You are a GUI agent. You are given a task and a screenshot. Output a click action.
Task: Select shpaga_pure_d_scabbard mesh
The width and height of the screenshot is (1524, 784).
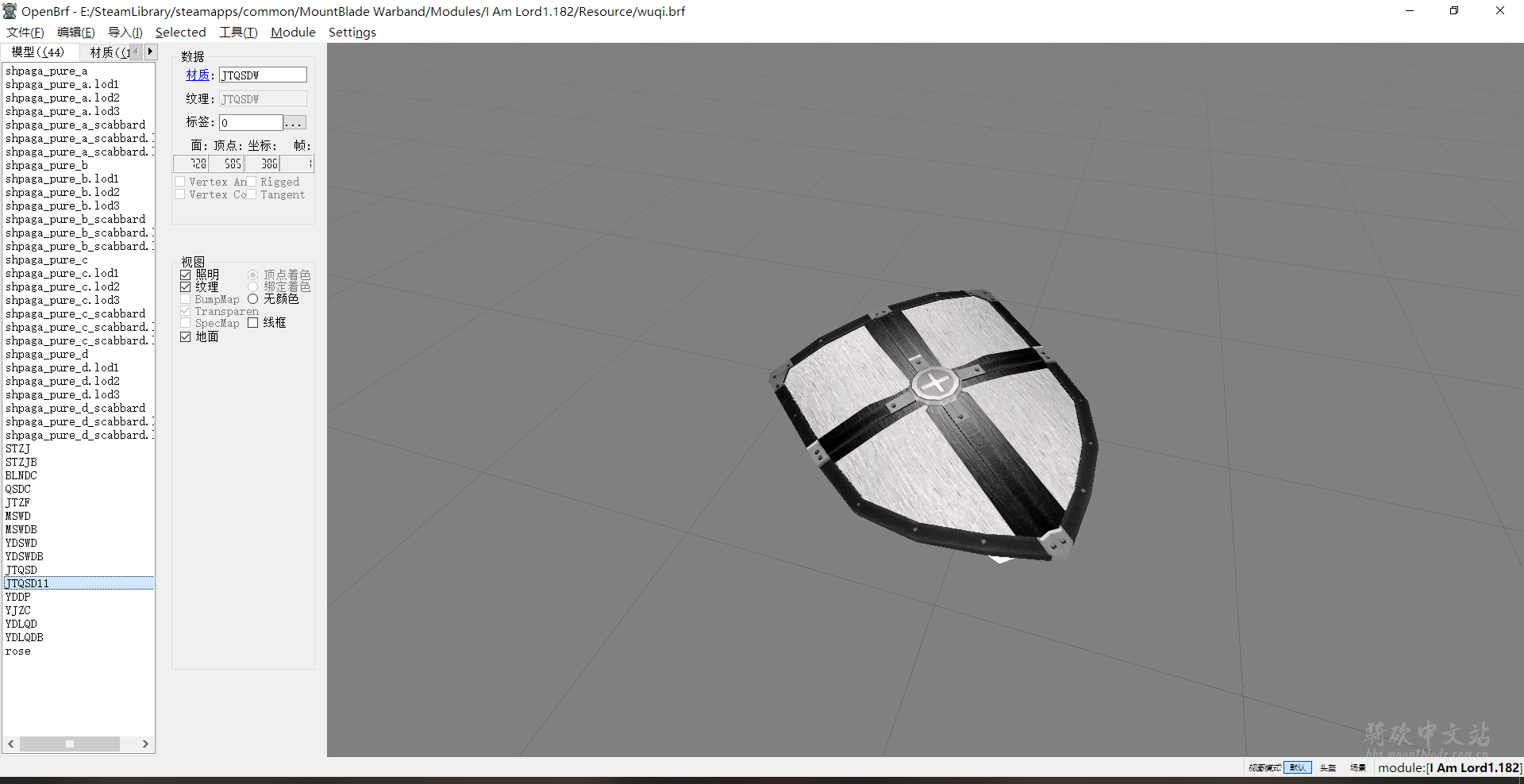pos(75,408)
